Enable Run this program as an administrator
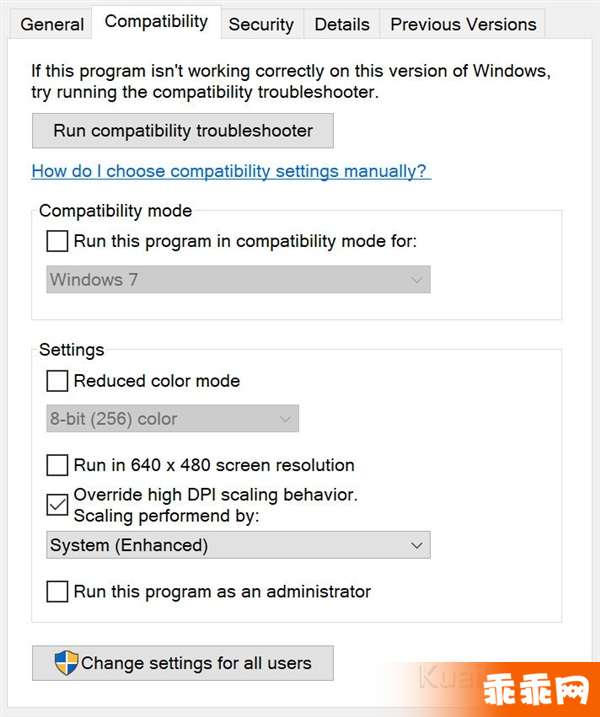Viewport: 600px width, 717px height. pos(57,592)
